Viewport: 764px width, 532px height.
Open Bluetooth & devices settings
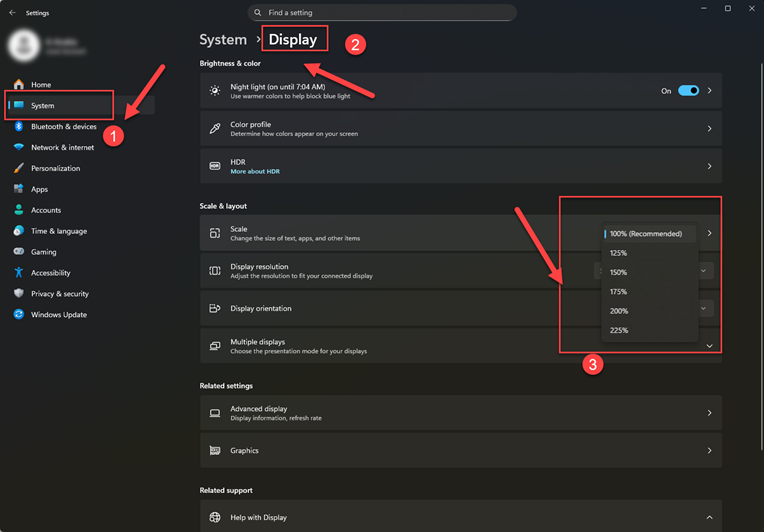point(64,126)
